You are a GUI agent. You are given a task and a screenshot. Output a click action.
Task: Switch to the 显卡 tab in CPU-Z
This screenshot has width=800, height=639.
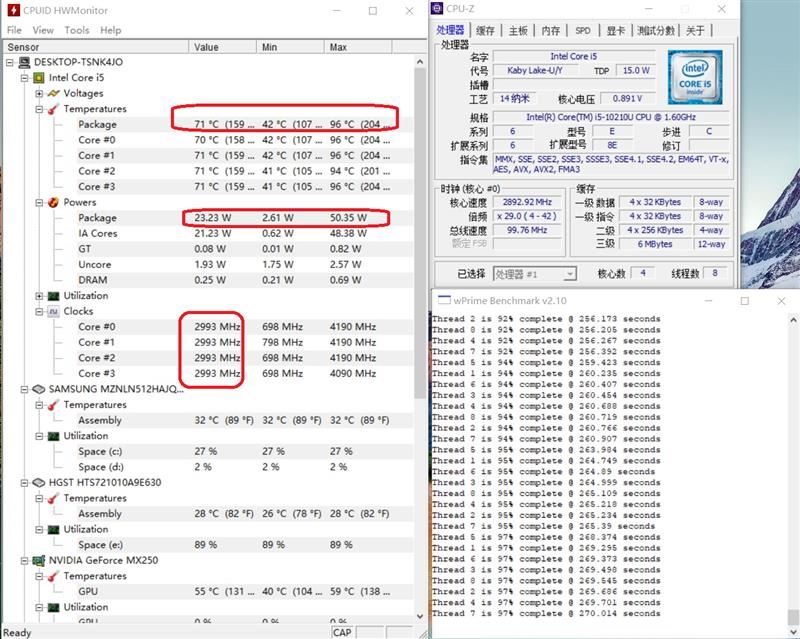[x=615, y=31]
